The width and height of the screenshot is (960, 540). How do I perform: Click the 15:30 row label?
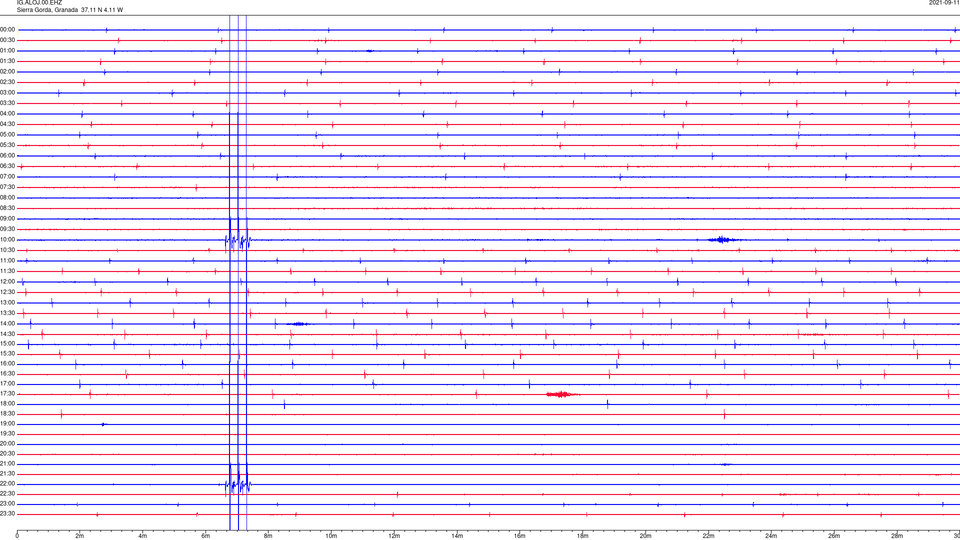click(x=7, y=353)
